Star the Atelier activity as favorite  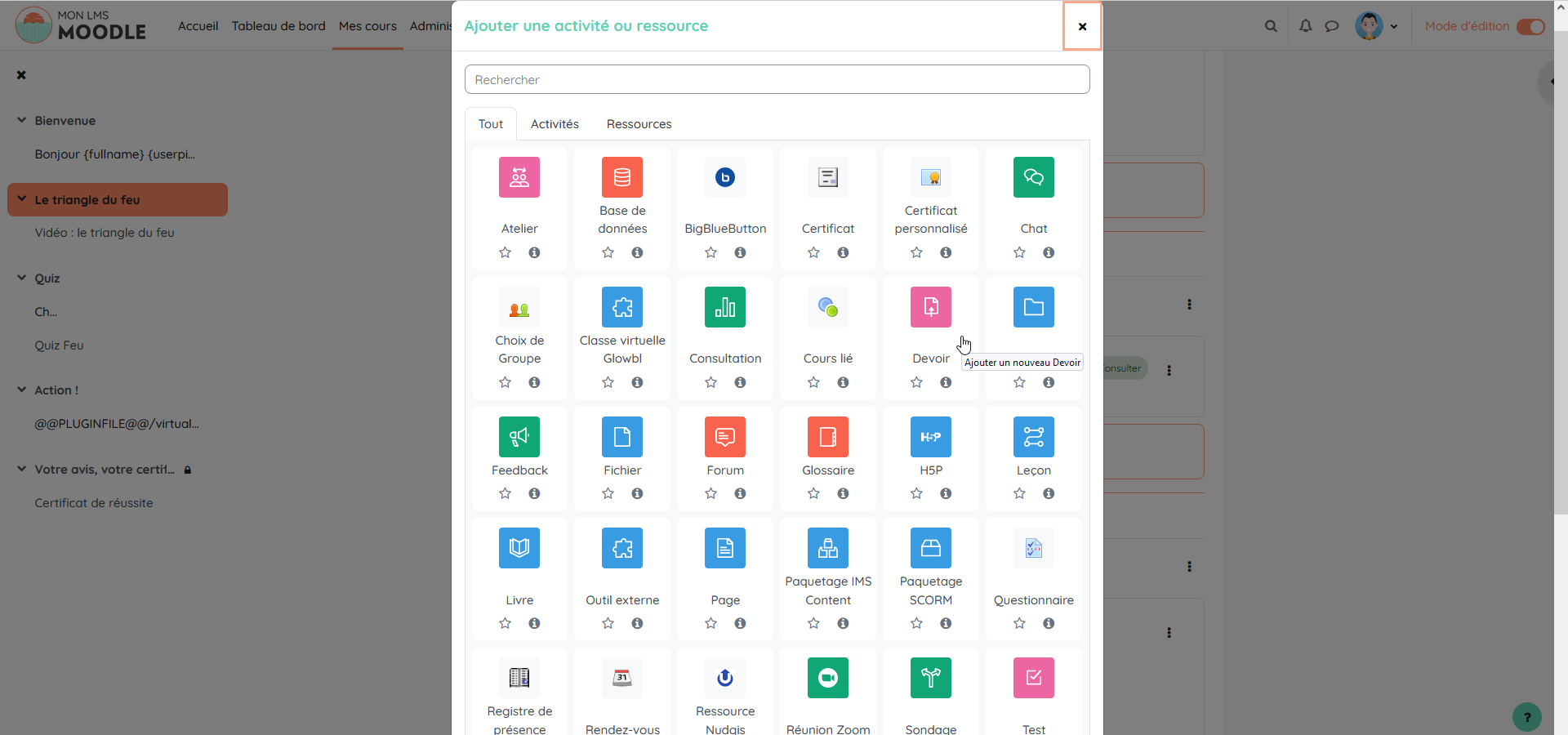click(x=506, y=252)
